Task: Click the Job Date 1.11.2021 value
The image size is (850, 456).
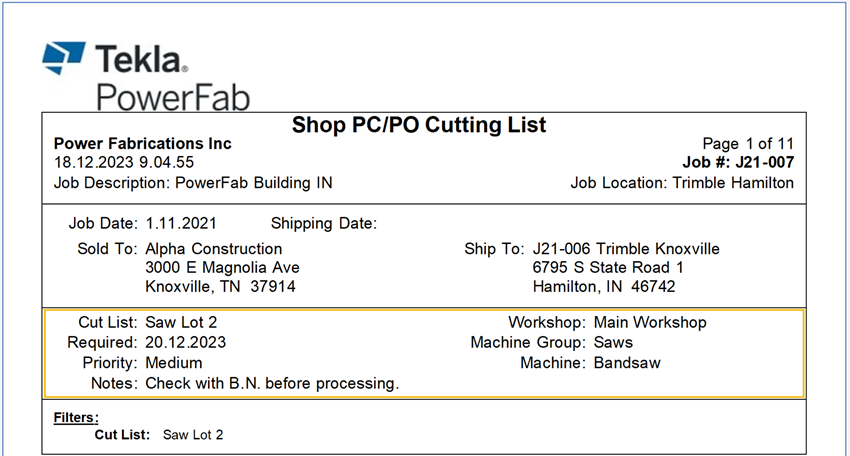Action: pyautogui.click(x=181, y=223)
